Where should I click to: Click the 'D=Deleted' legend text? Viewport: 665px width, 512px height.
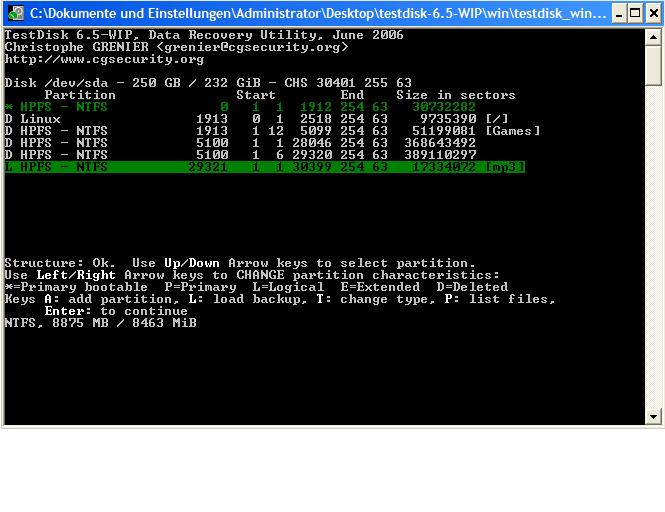pyautogui.click(x=472, y=287)
